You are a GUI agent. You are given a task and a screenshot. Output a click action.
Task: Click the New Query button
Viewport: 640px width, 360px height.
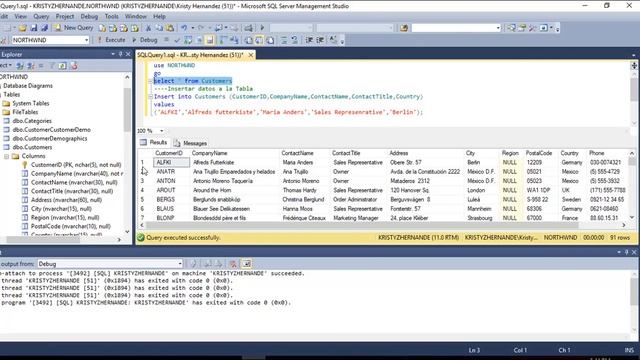74,28
